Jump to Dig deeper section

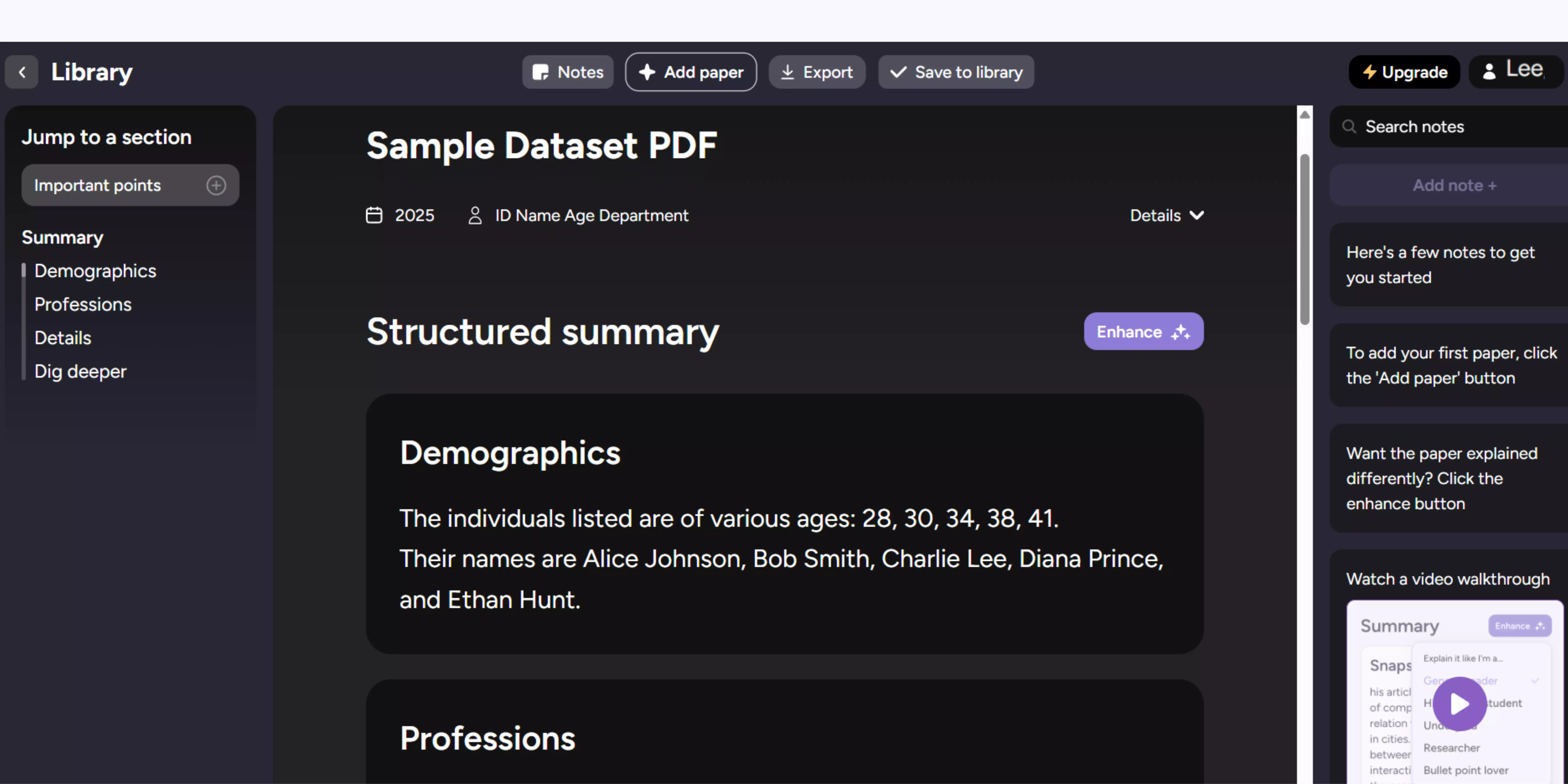tap(80, 371)
